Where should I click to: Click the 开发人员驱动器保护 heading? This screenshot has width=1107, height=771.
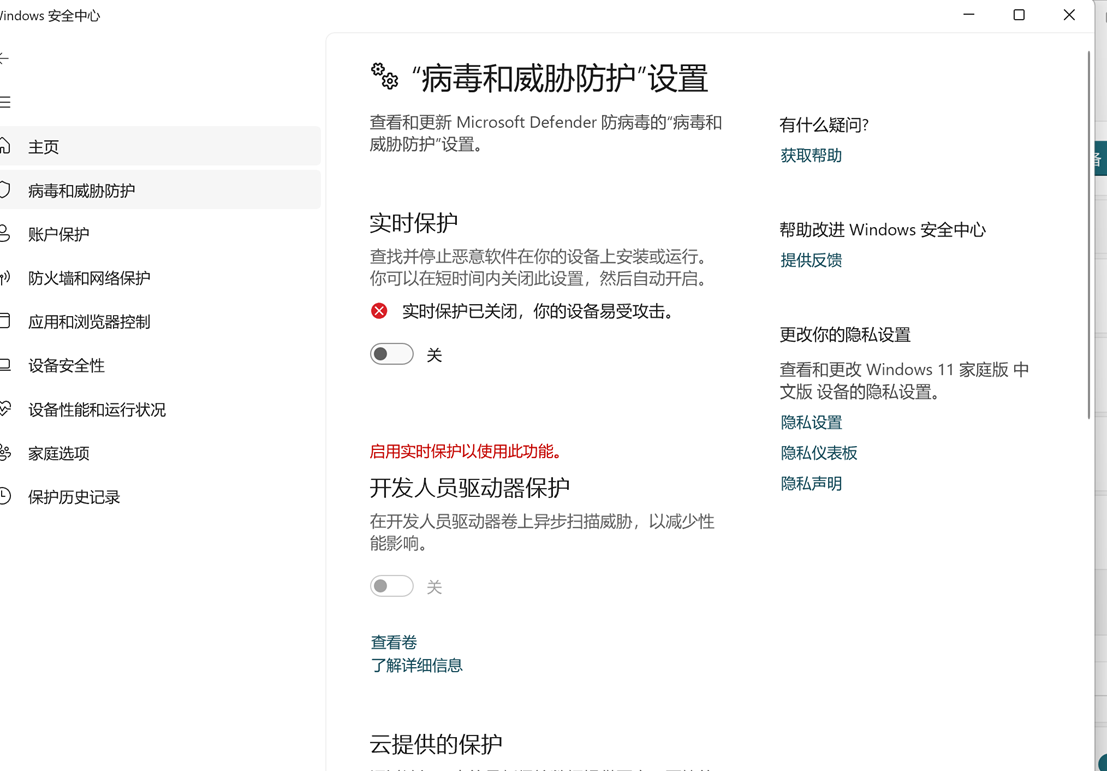click(469, 487)
